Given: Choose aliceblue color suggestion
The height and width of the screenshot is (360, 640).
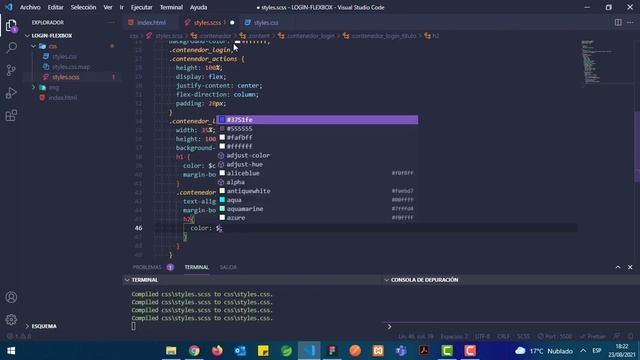Looking at the screenshot, I should click(317, 173).
